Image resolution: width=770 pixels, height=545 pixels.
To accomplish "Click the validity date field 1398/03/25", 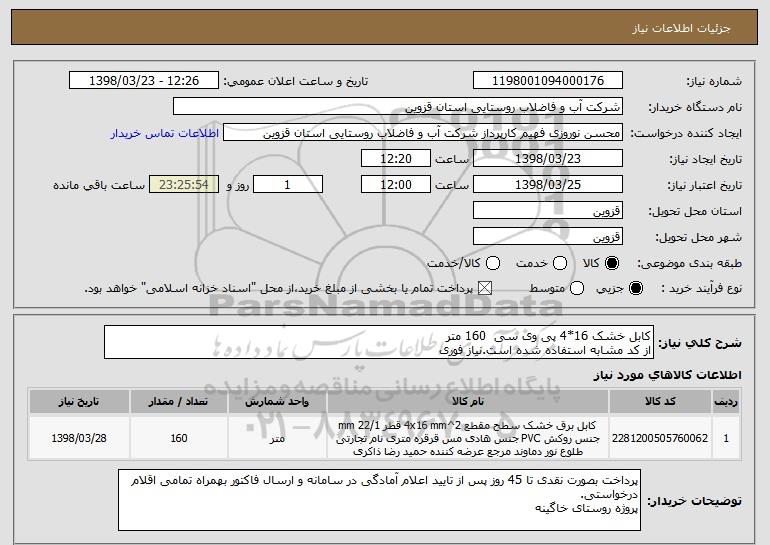I will pyautogui.click(x=548, y=185).
